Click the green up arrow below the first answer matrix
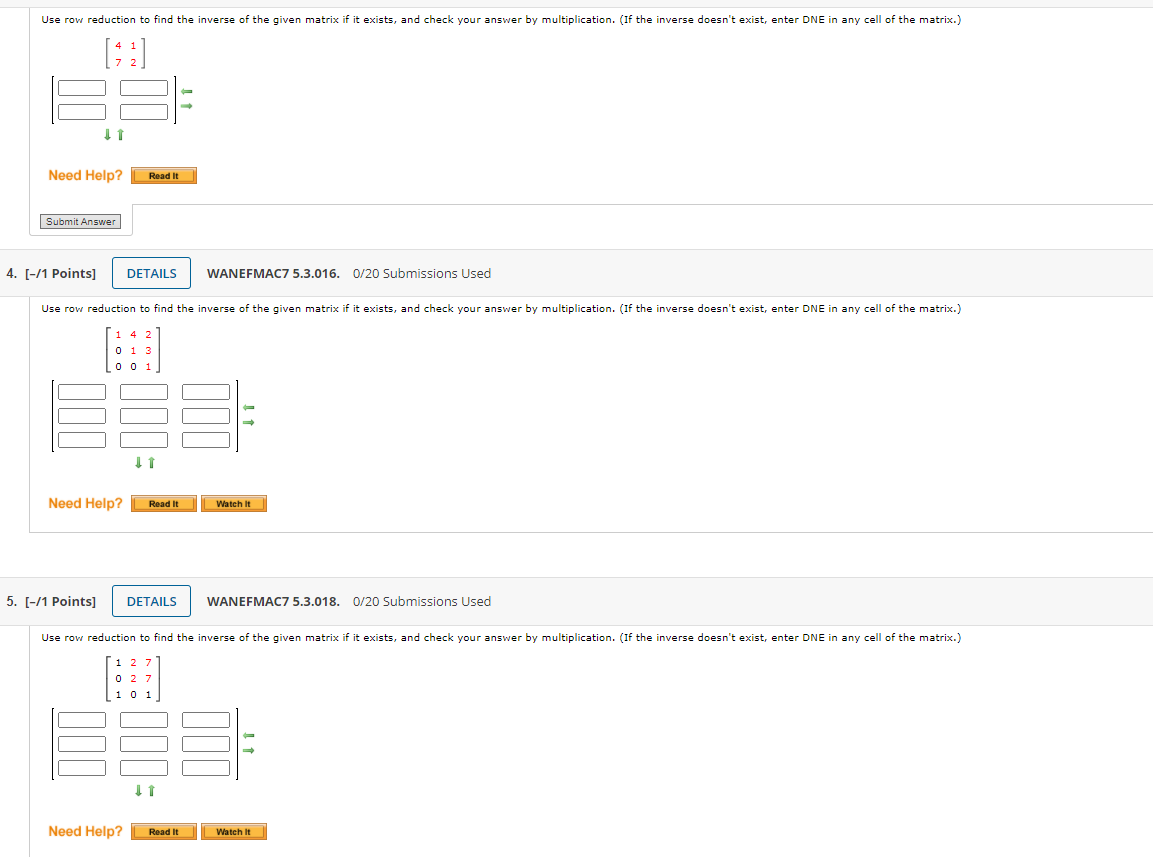The image size is (1153, 857). (118, 134)
